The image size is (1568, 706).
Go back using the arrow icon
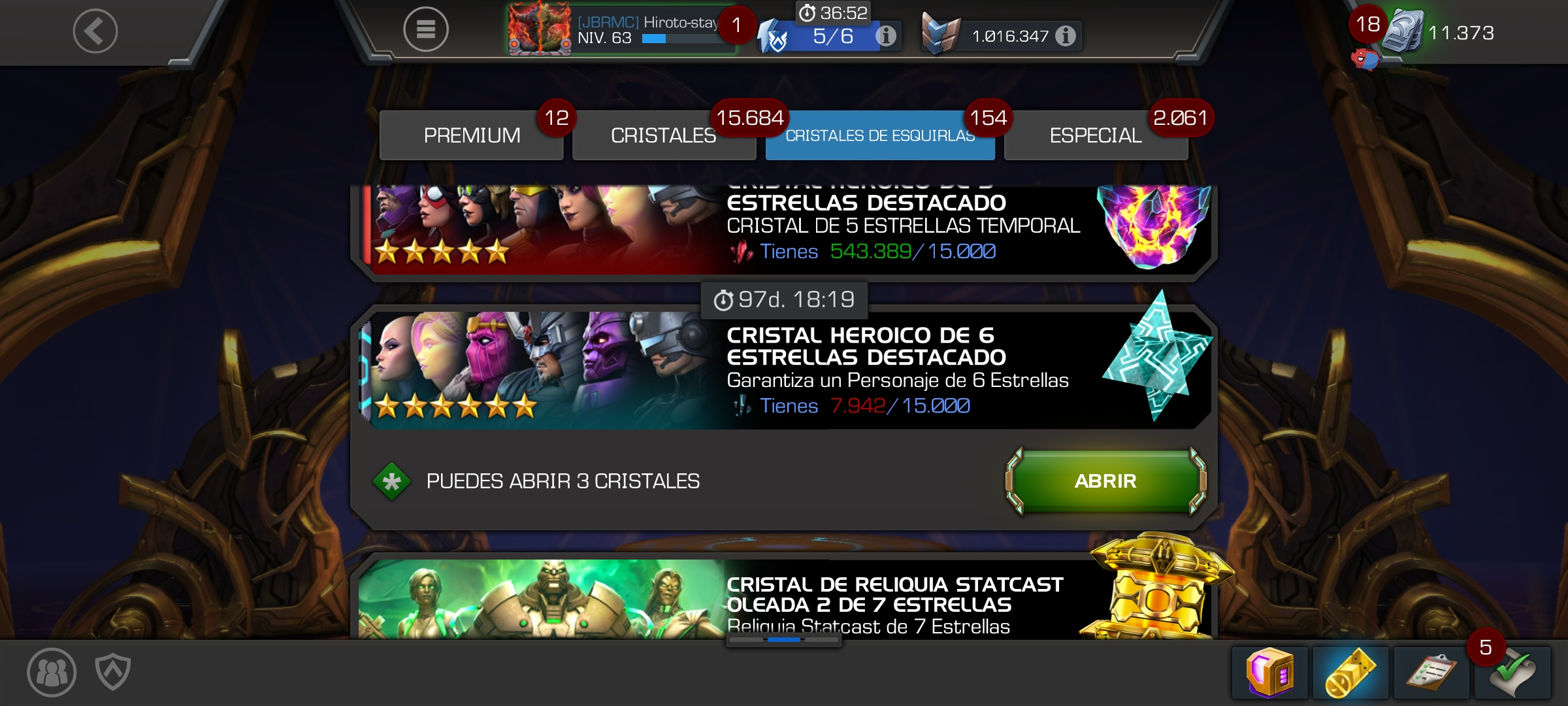(x=95, y=31)
